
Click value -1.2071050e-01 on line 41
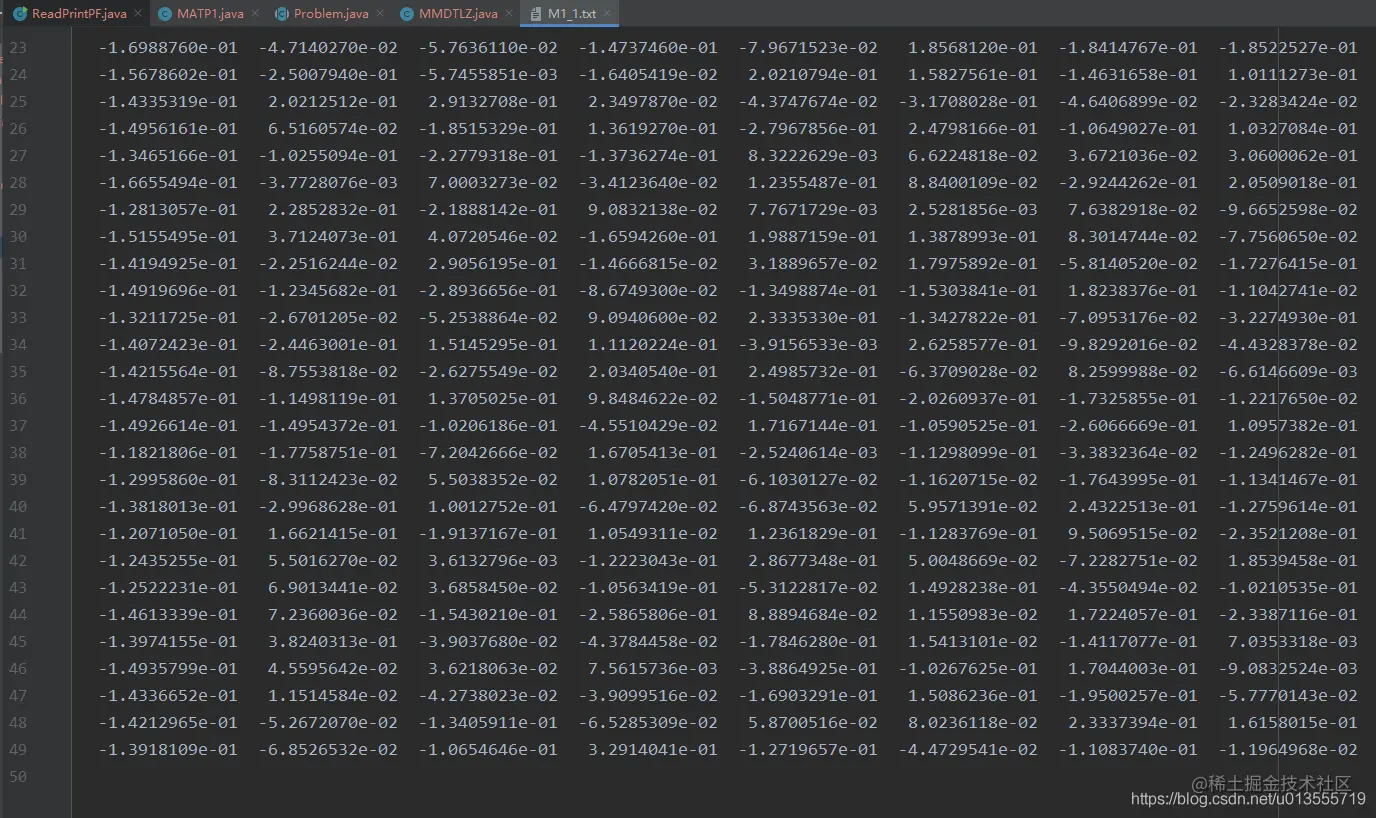tap(168, 534)
